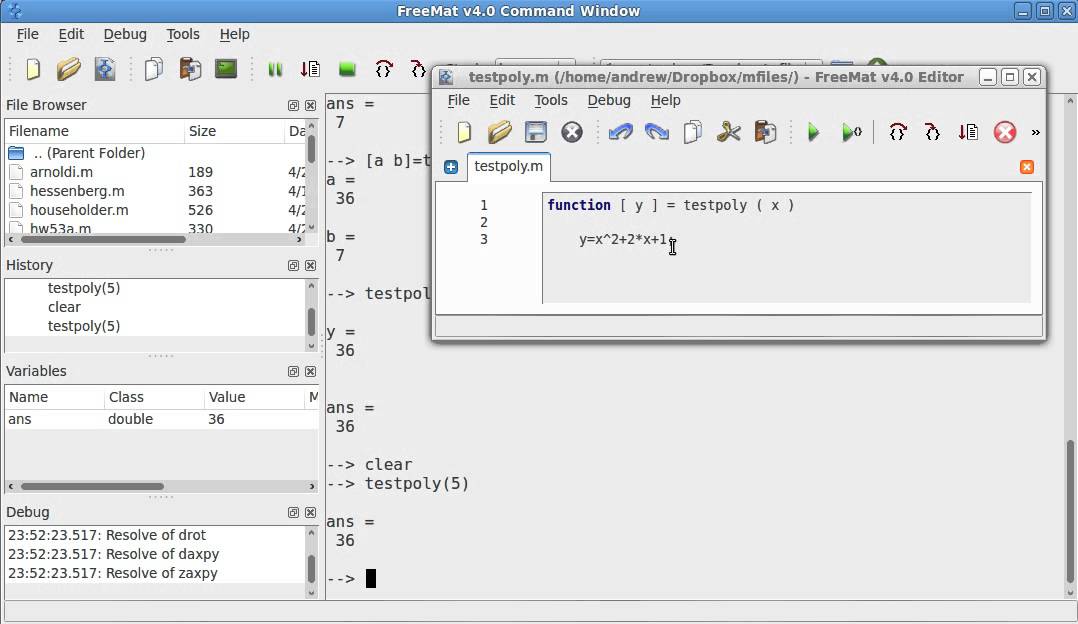Screen dimensions: 1078x624
Task: Click the Value column header in Variables
Action: point(254,397)
